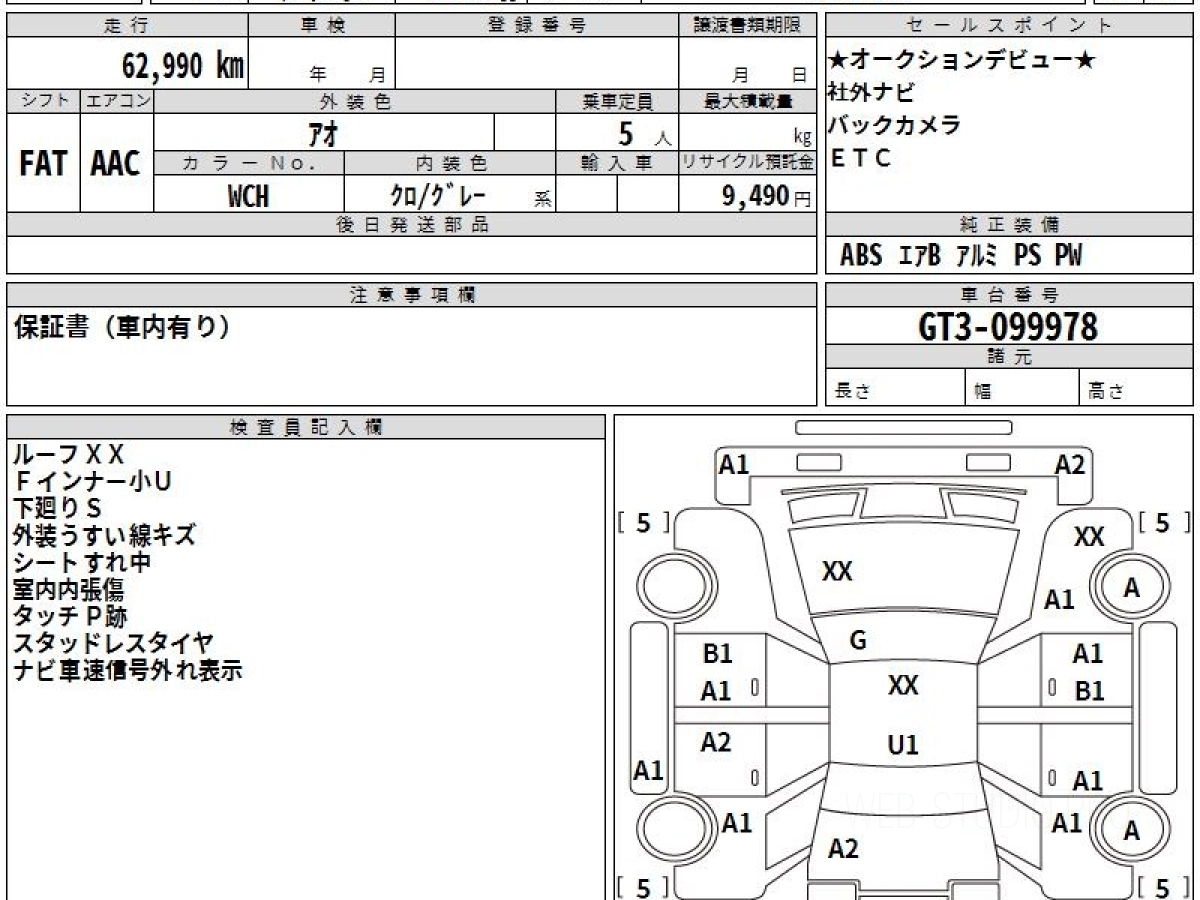This screenshot has width=1200, height=900.
Task: Click the FAT shift value
Action: [43, 164]
